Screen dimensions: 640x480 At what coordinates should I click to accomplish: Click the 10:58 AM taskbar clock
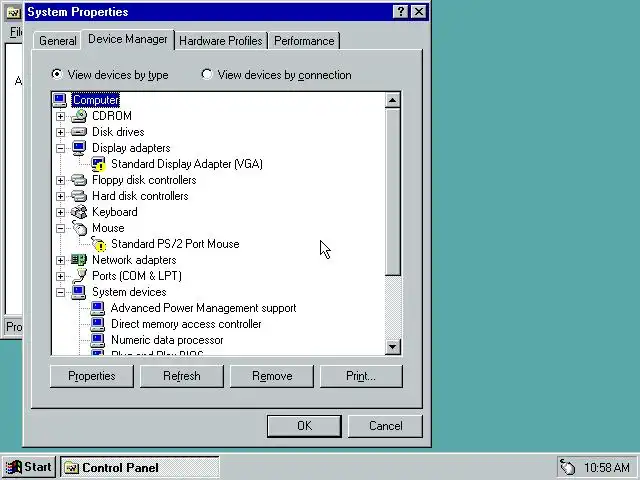pos(607,467)
